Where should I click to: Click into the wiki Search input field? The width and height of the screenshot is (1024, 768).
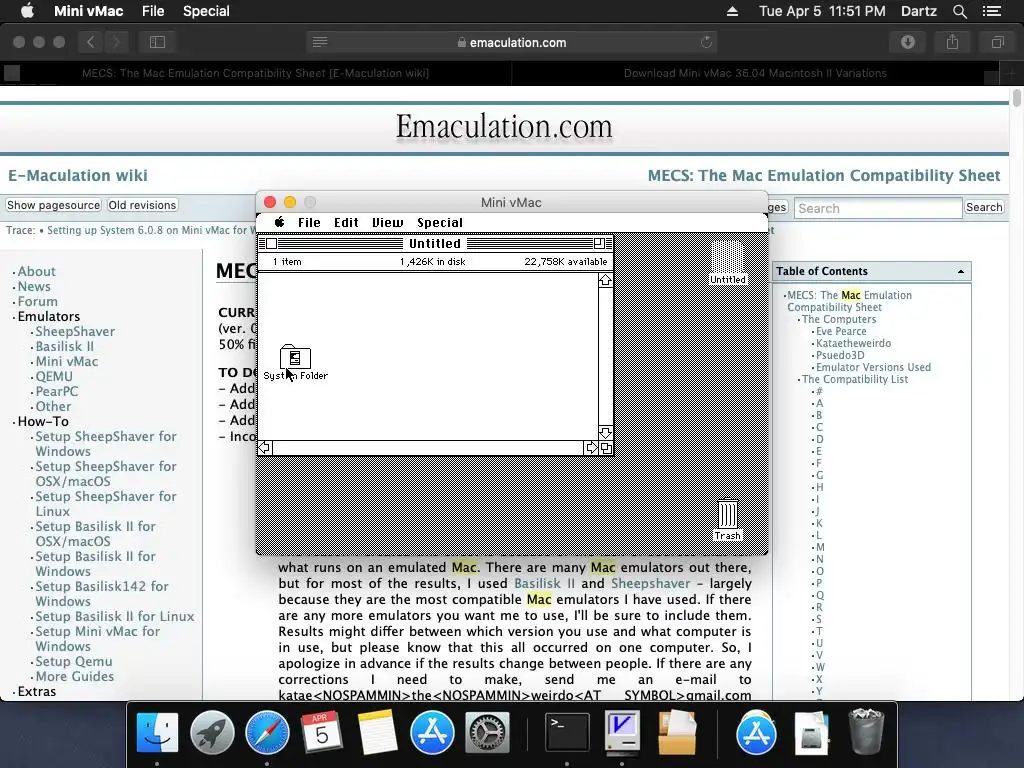click(878, 208)
